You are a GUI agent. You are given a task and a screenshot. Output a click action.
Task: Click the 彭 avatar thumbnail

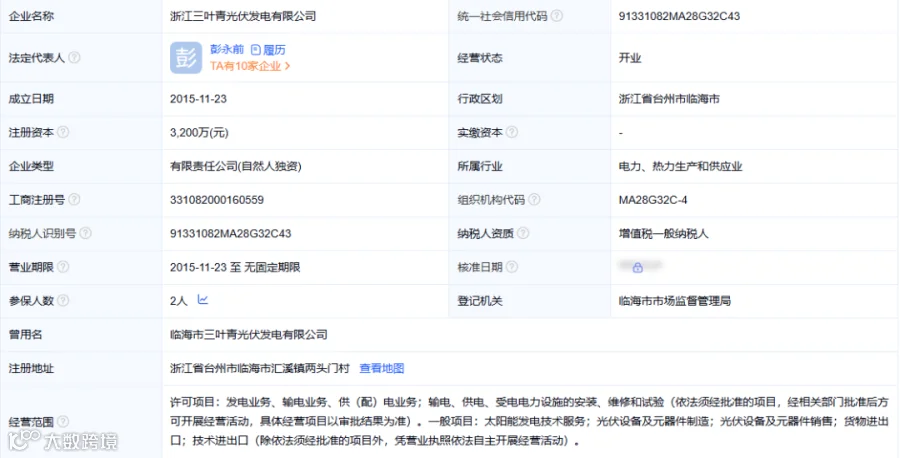(186, 57)
